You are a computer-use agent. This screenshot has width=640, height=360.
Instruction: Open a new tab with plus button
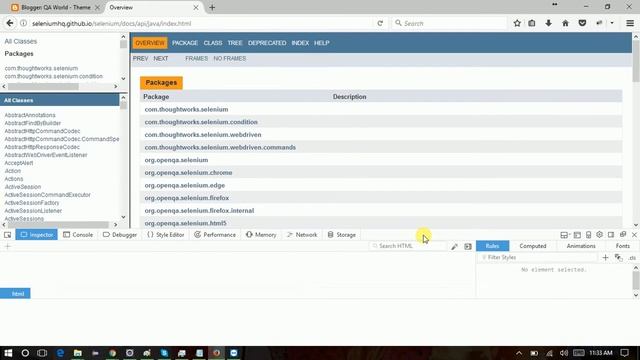212,7
